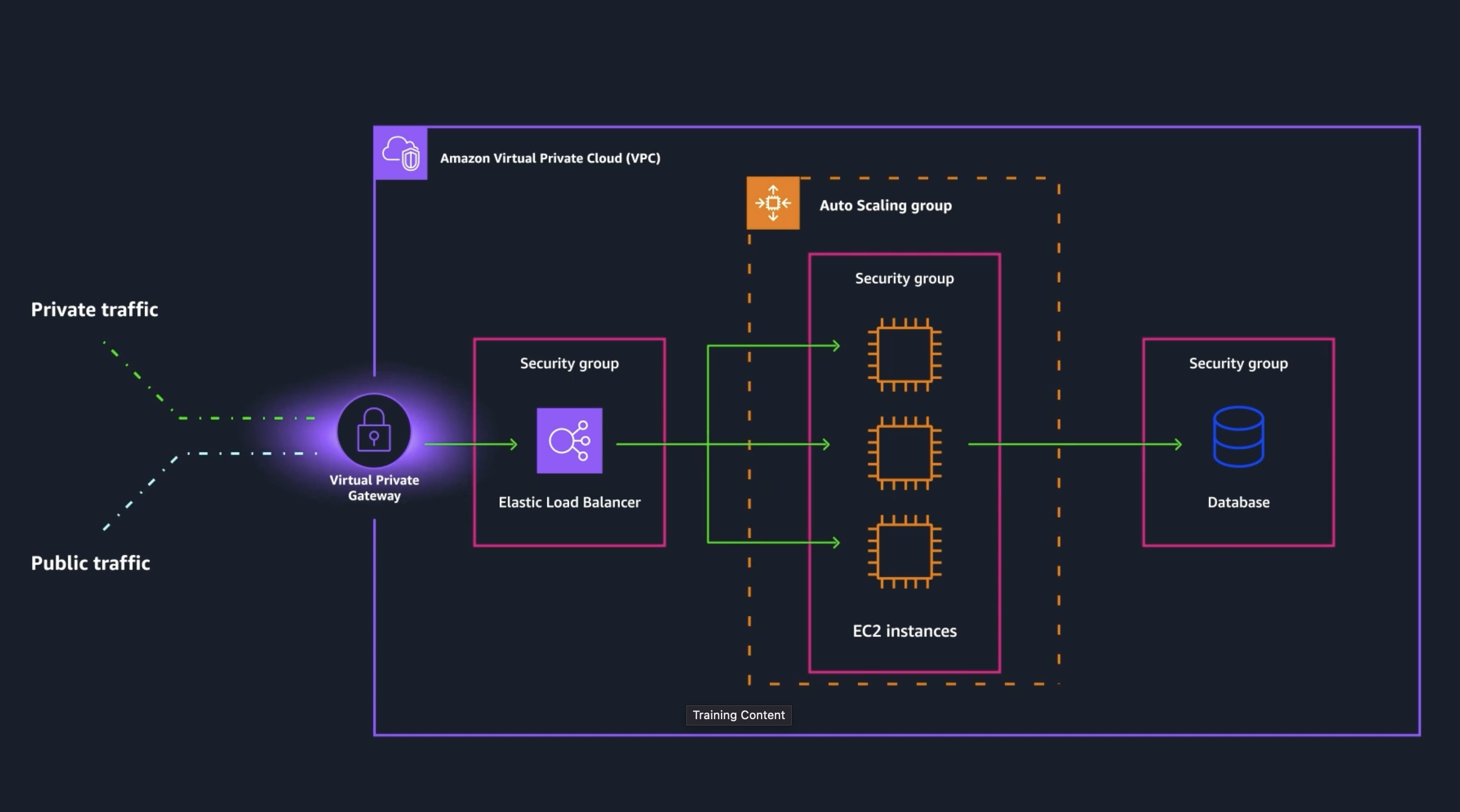Select the bottom EC2 instance chip icon
Viewport: 1460px width, 812px height.
pyautogui.click(x=904, y=551)
